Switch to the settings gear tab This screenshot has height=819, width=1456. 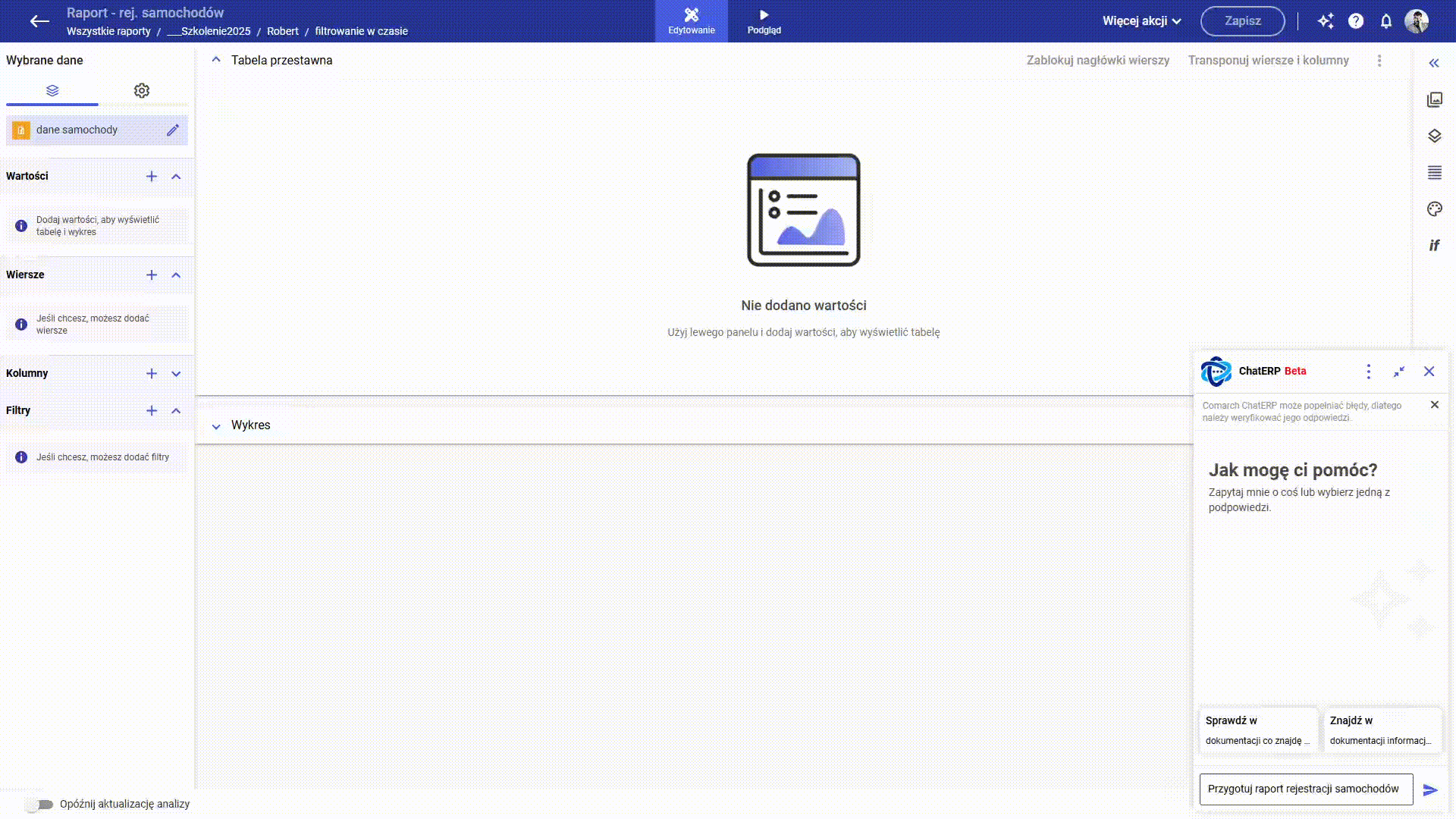(x=142, y=91)
